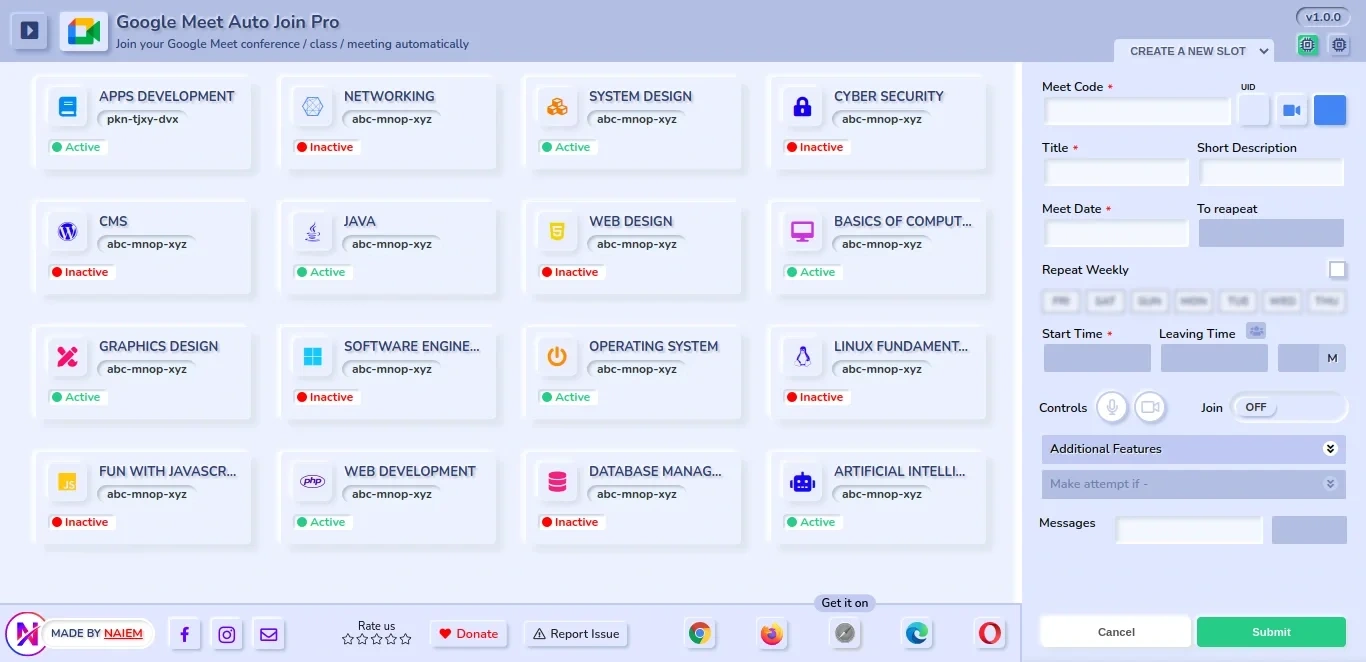This screenshot has width=1366, height=662.
Task: Click the microphone control icon
Action: [1112, 407]
